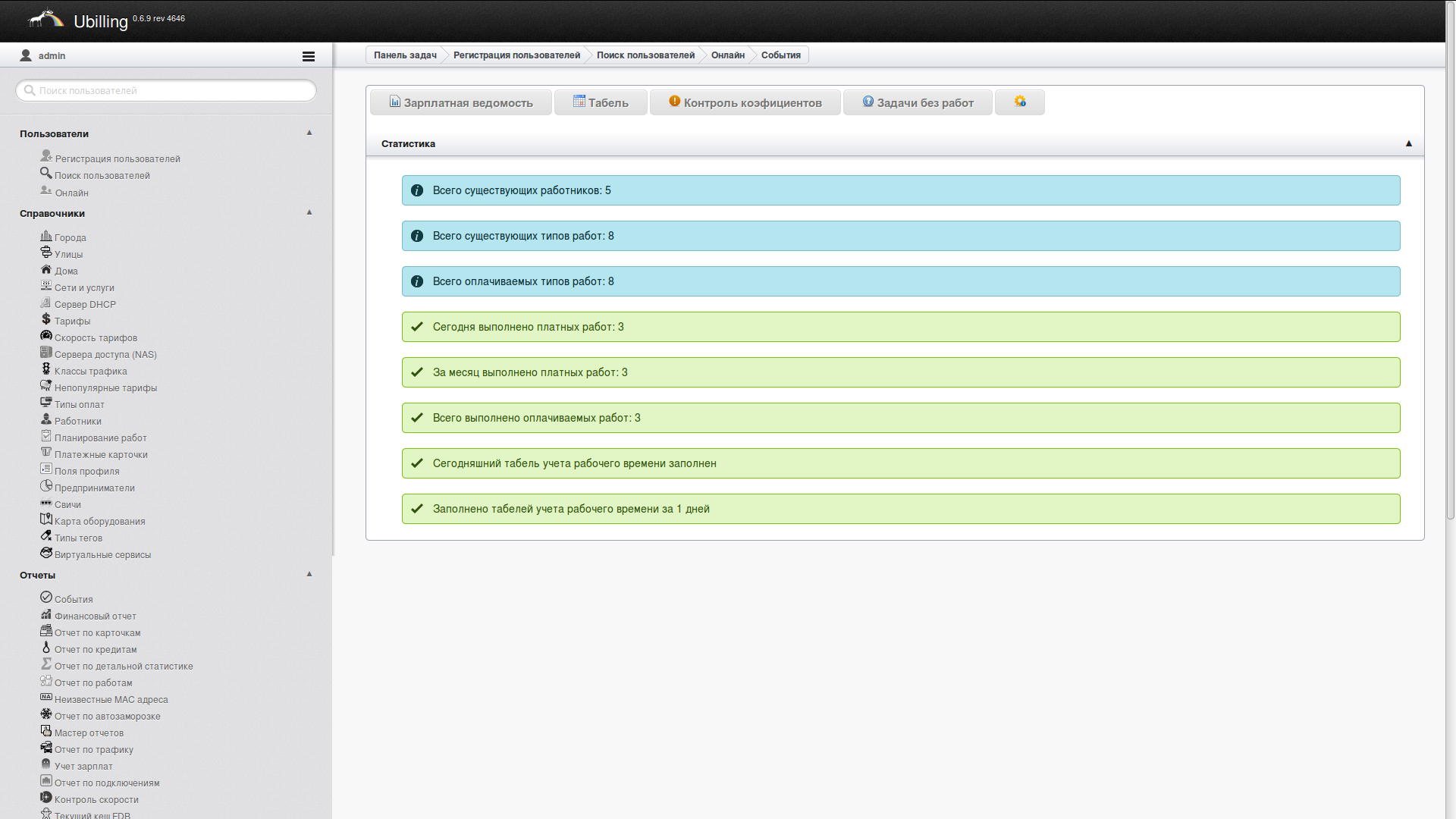Image resolution: width=1456 pixels, height=819 pixels.
Task: Open Задачи без работ button
Action: (918, 102)
